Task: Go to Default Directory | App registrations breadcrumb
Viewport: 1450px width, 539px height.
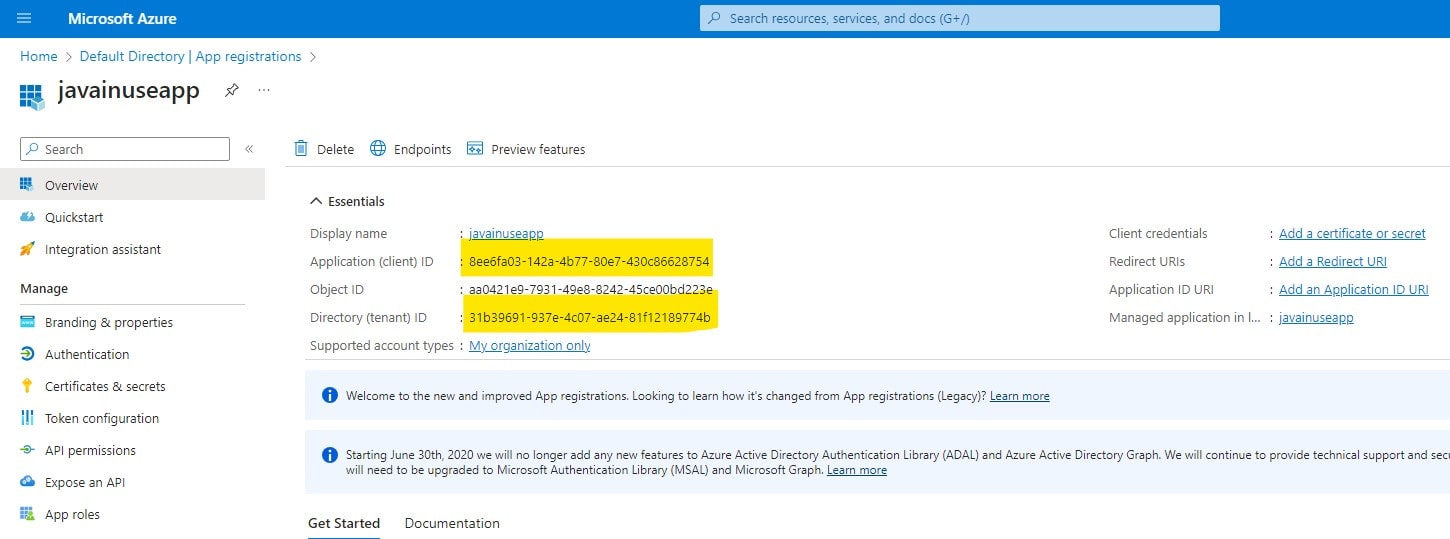Action: pyautogui.click(x=190, y=56)
